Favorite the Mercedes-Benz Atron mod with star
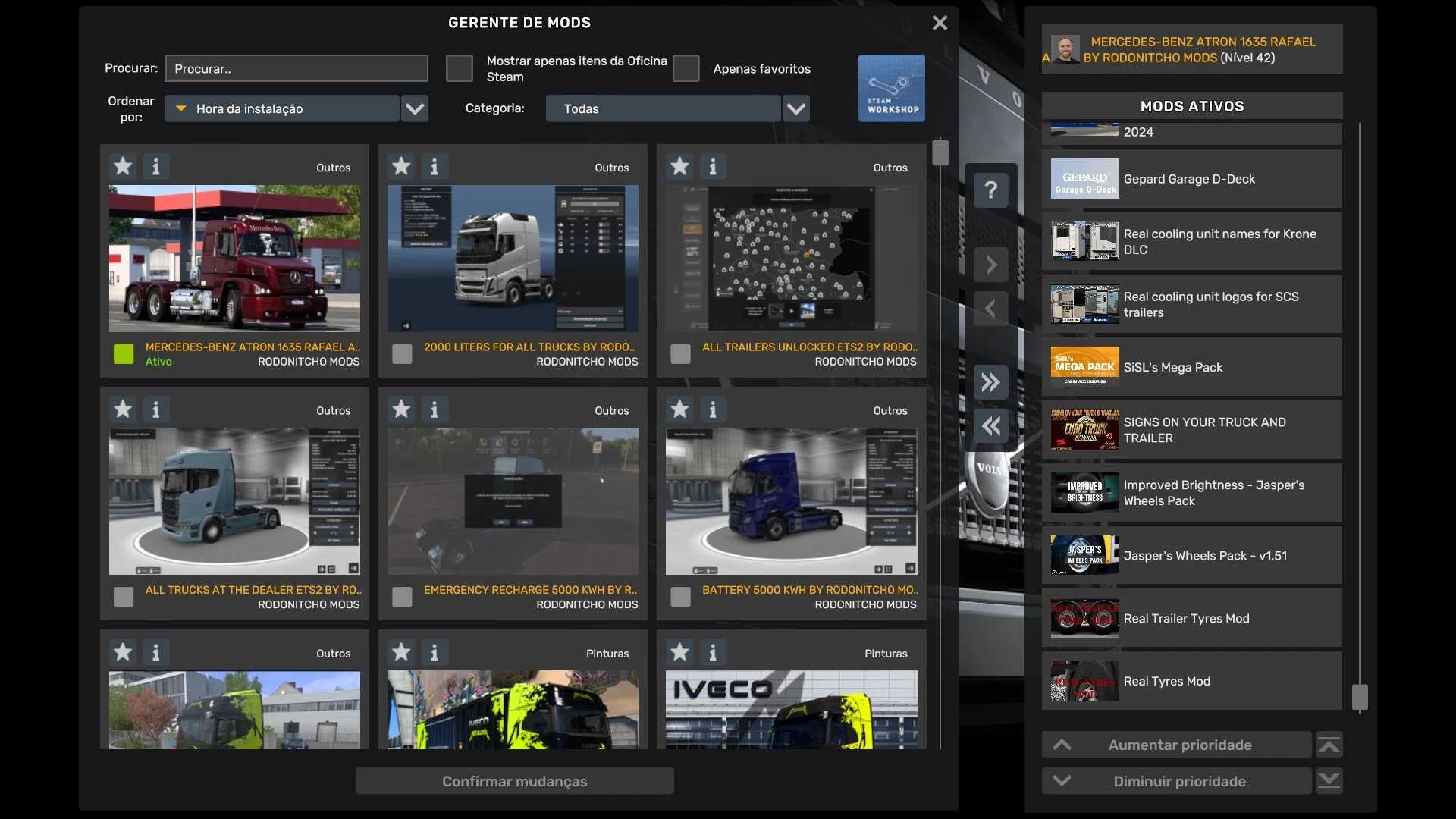Image resolution: width=1456 pixels, height=819 pixels. (x=123, y=166)
